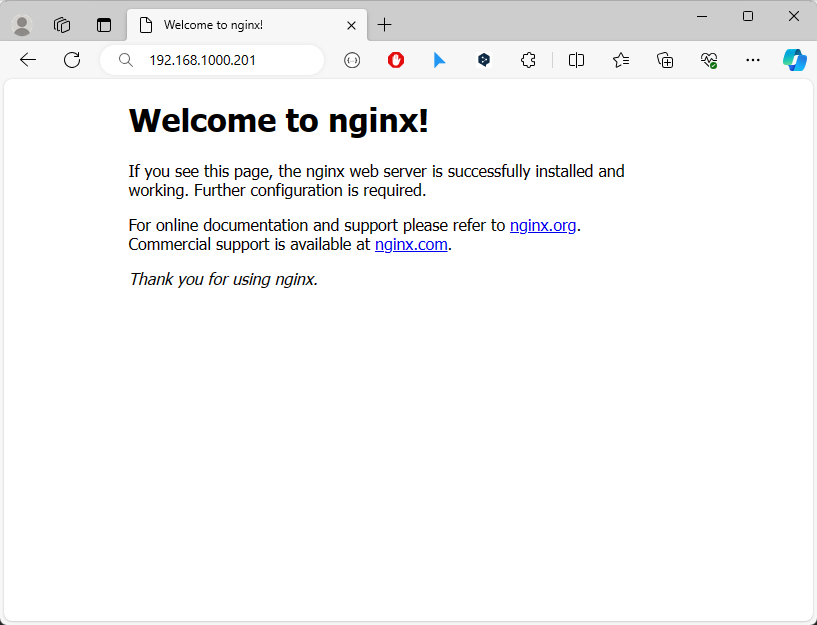The width and height of the screenshot is (817, 625).
Task: Maximize the browser window
Action: coord(748,17)
